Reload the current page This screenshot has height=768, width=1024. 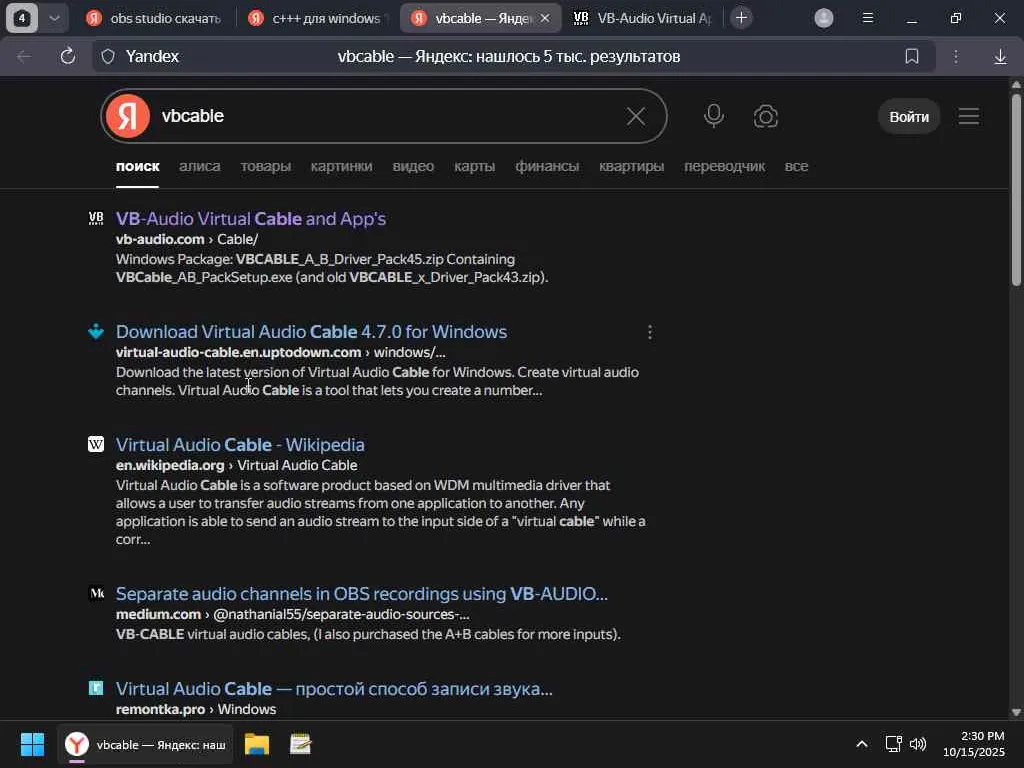[x=67, y=57]
